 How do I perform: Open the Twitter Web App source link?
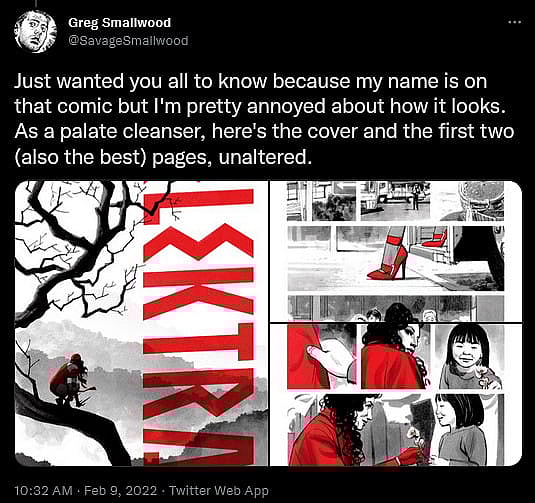point(219,491)
